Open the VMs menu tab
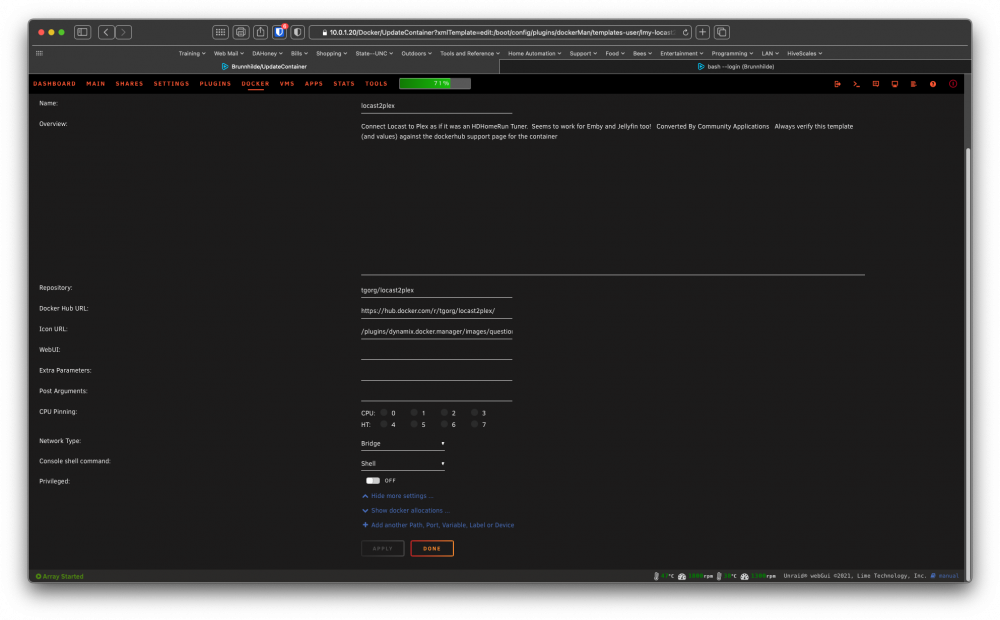1000x620 pixels. 287,84
